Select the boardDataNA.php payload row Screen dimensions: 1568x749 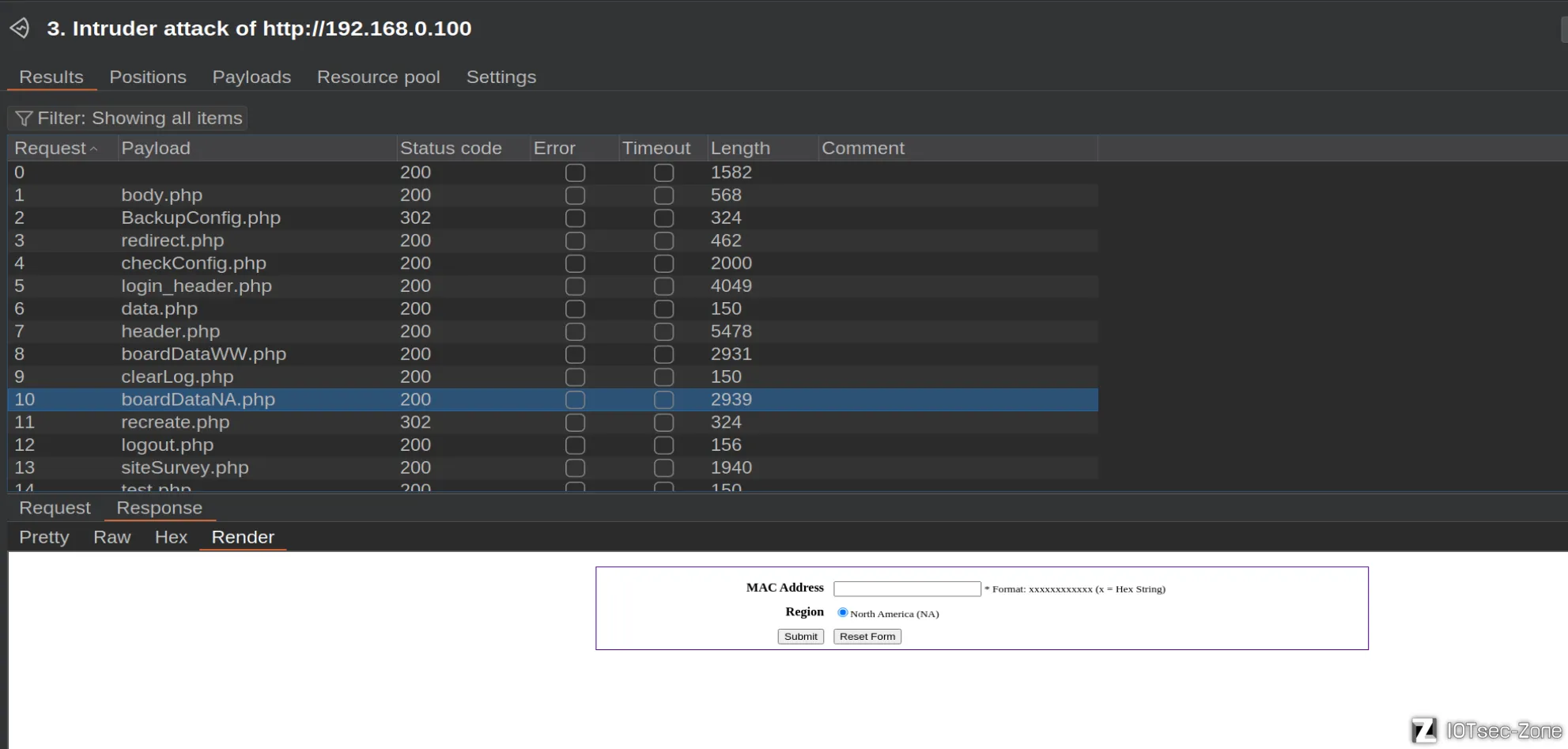coord(553,399)
